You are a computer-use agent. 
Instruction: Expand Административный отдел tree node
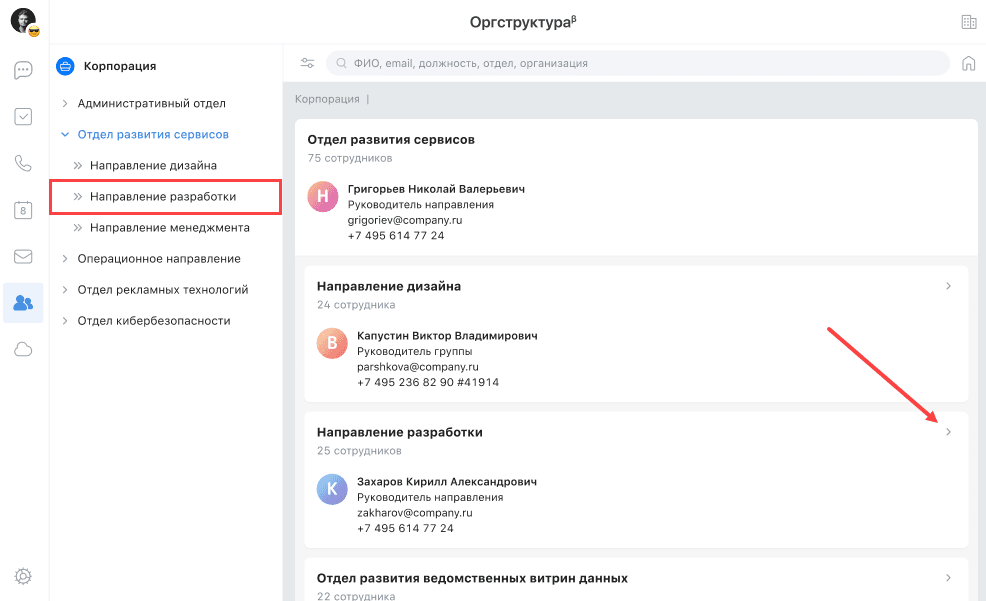(65, 103)
